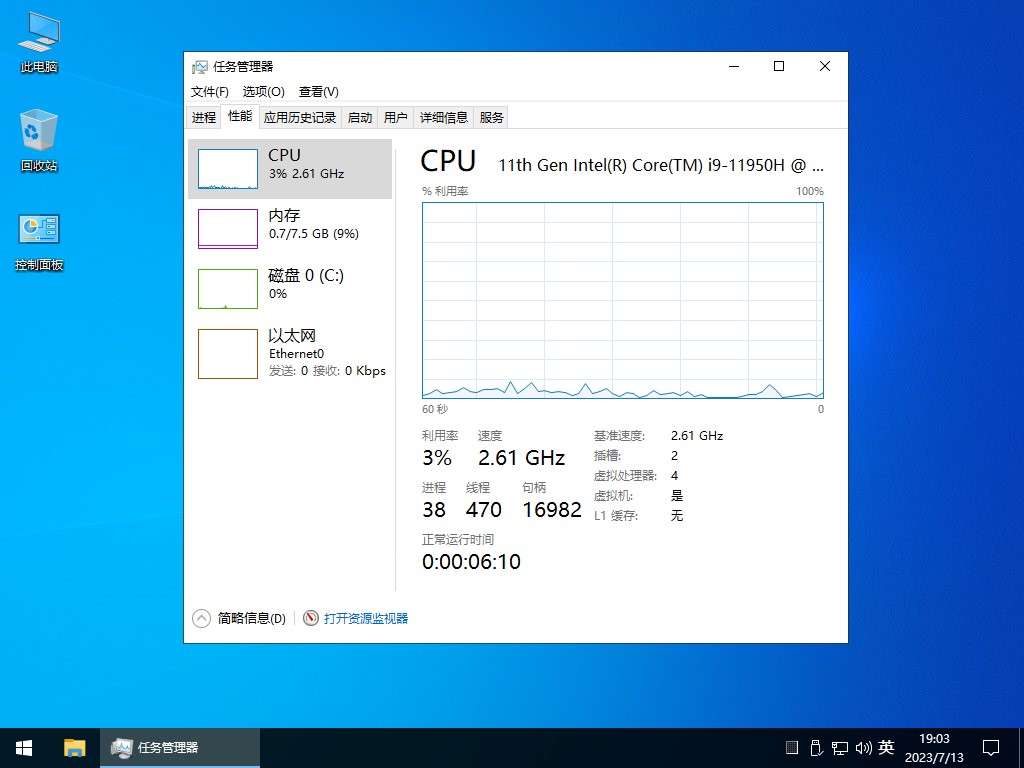1024x768 pixels.
Task: Click taskbar clock 19:03
Action: point(934,739)
